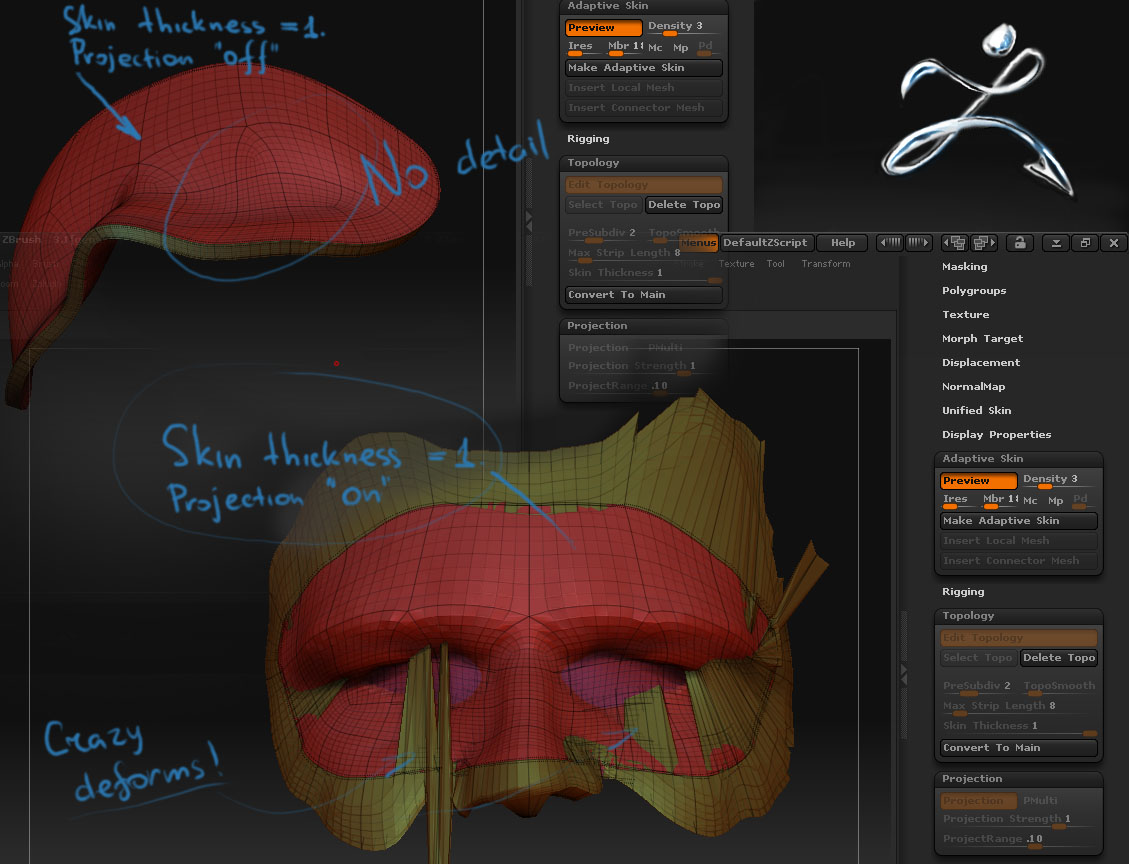Expand the Polygroups subpalette
Screen dimensions: 1129x864
tap(973, 290)
